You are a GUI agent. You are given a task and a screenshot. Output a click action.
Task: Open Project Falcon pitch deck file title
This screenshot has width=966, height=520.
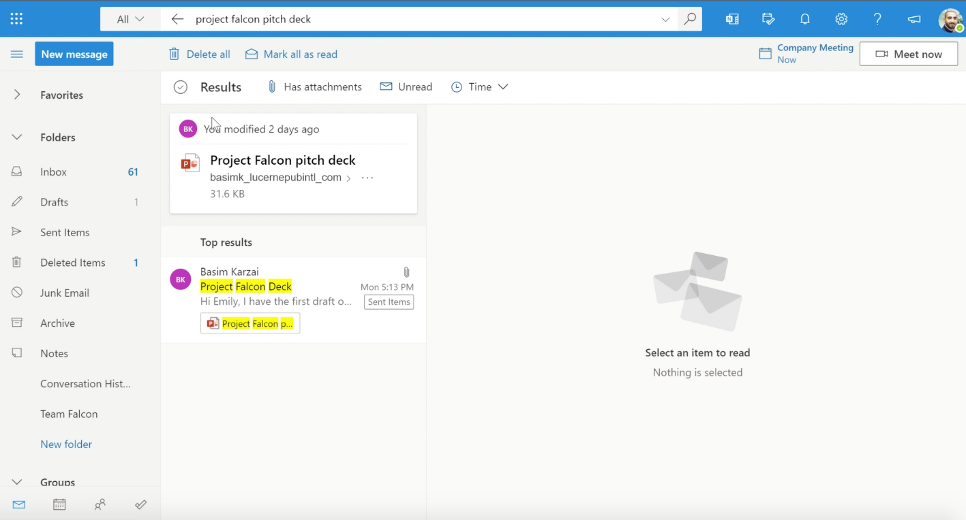click(x=283, y=160)
